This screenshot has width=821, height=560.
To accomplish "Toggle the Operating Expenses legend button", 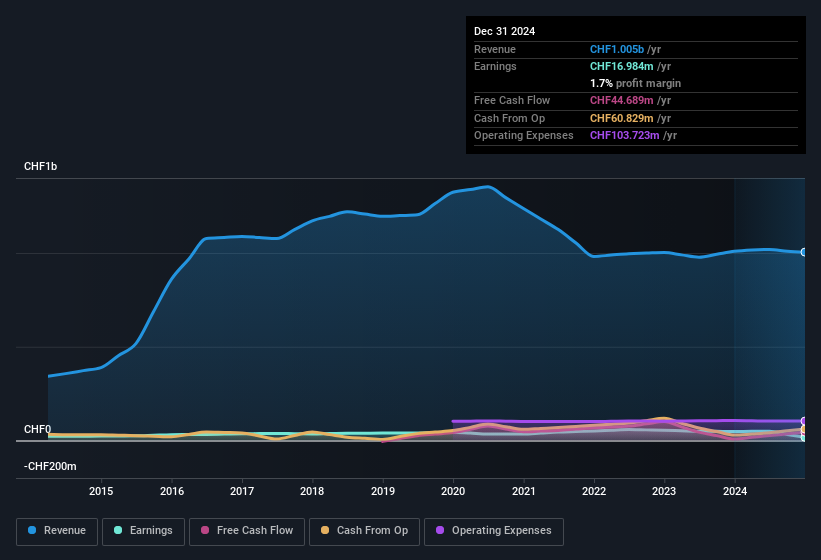I will pos(494,532).
